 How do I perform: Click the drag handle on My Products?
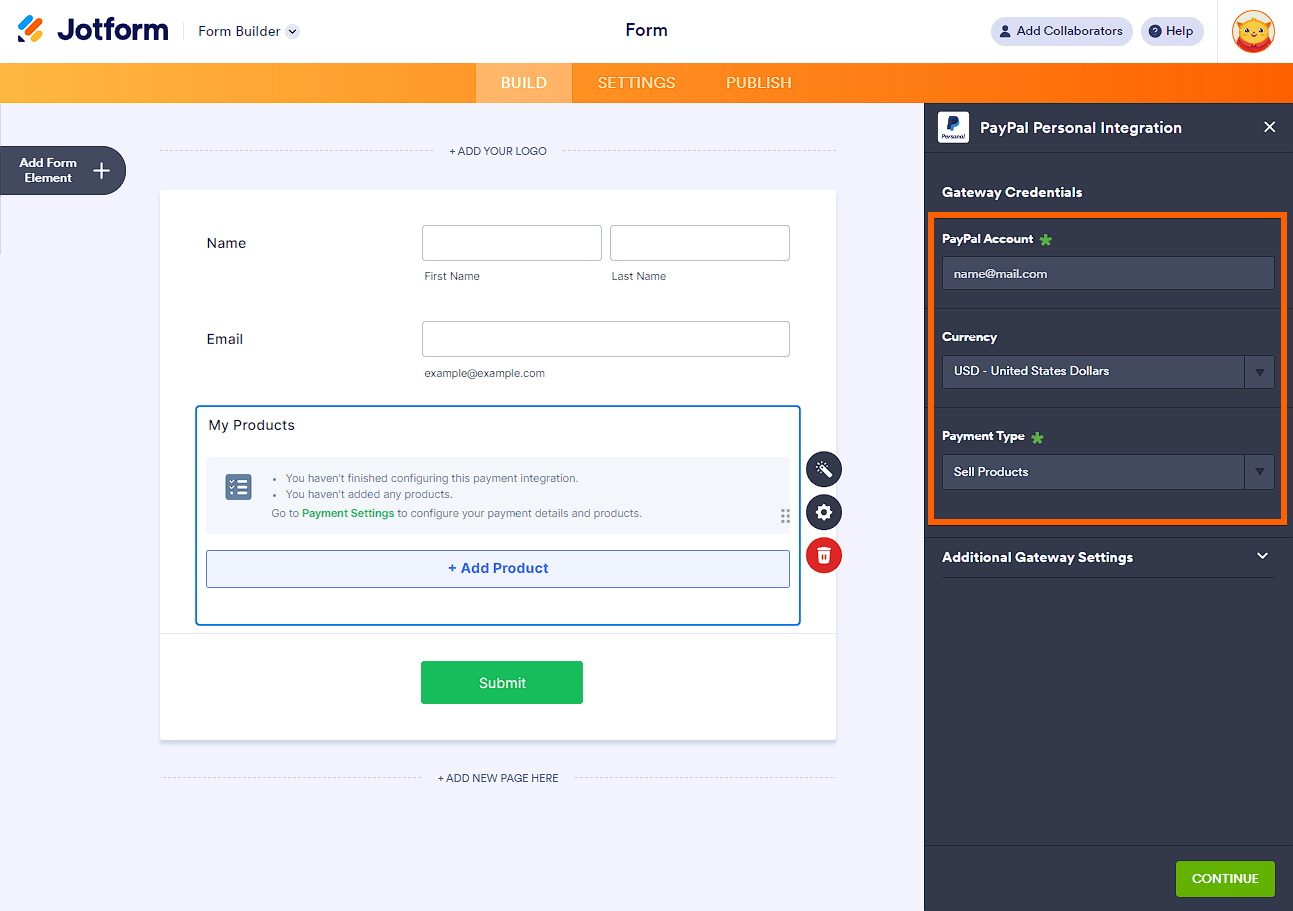tap(785, 516)
